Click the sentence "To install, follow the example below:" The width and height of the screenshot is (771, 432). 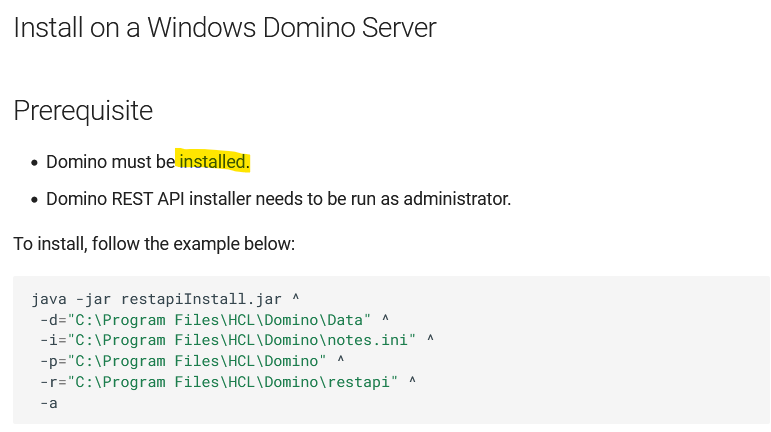154,244
